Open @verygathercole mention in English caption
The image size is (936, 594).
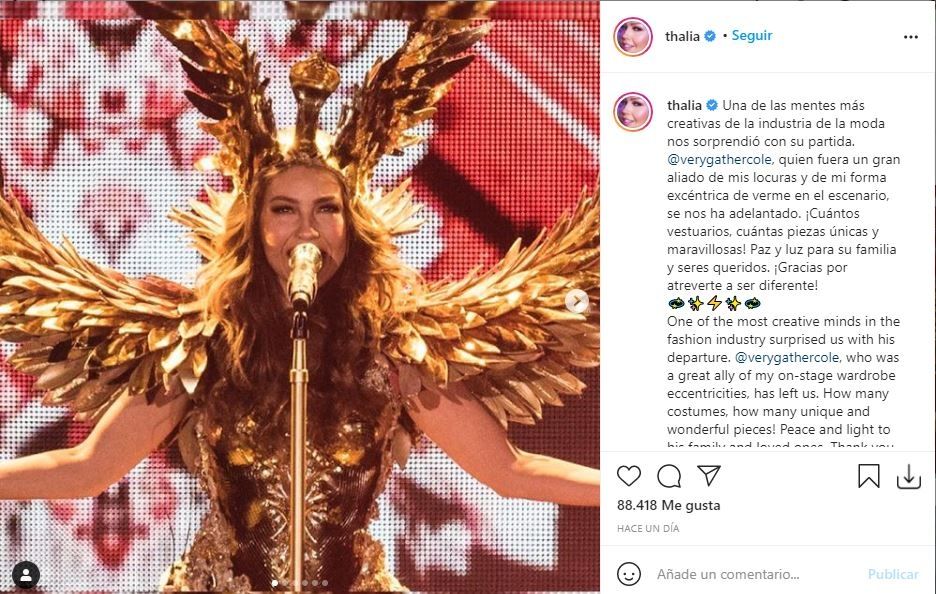click(x=787, y=358)
